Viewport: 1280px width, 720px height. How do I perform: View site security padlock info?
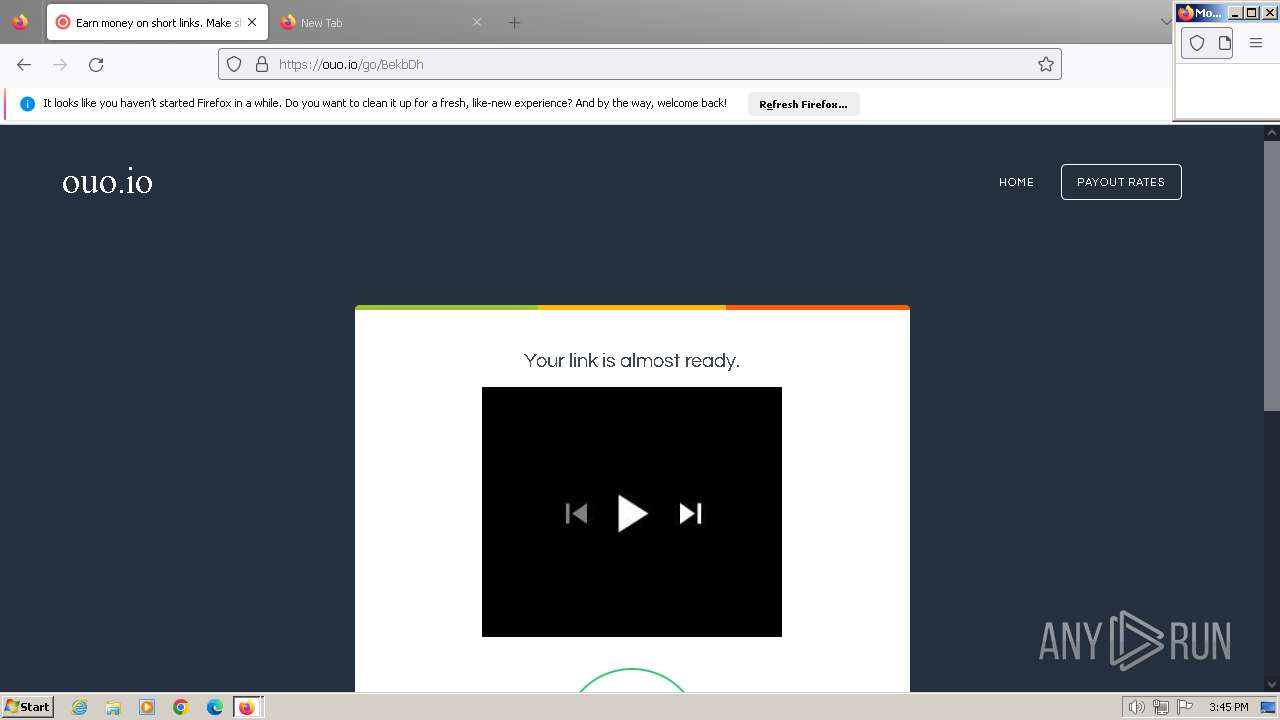[262, 64]
